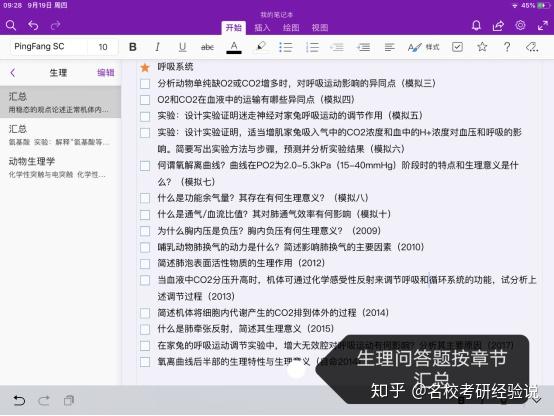The image size is (554, 416).
Task: Go back using sidebar chevron
Action: tap(13, 73)
